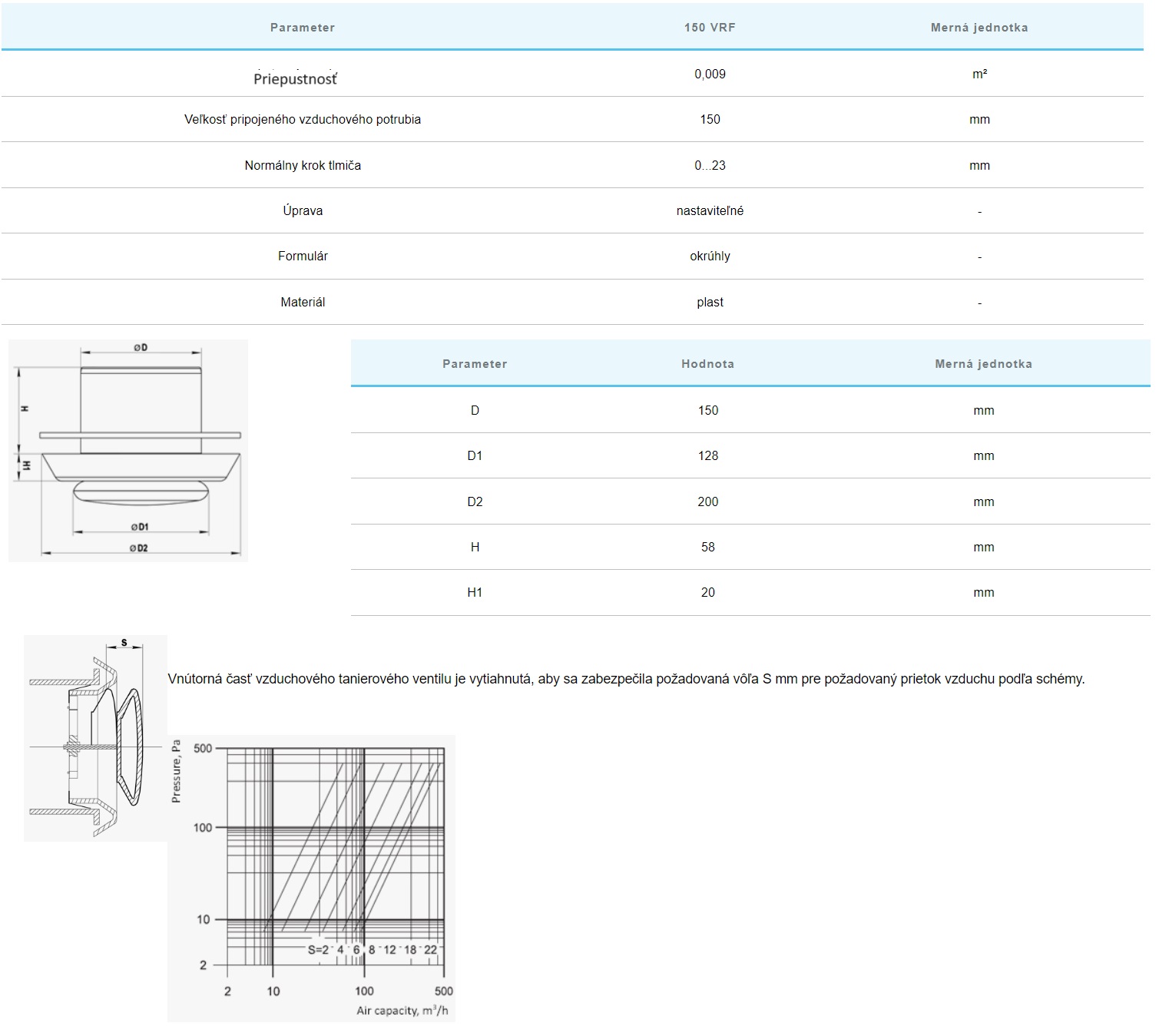The width and height of the screenshot is (1159, 1036).
Task: Click the D2 value '200'
Action: pos(707,501)
